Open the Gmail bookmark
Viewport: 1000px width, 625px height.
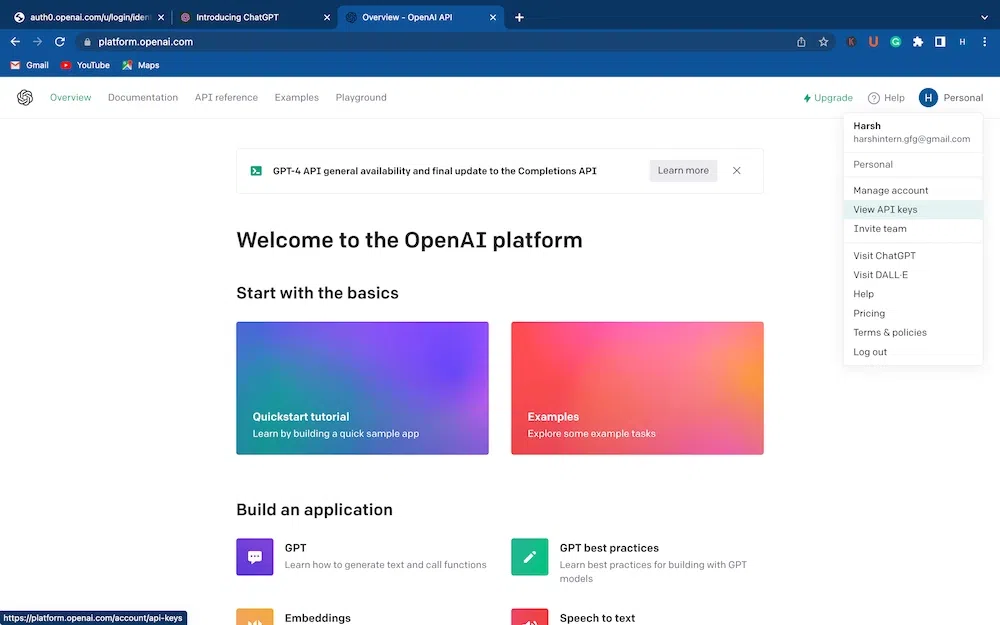(x=29, y=65)
